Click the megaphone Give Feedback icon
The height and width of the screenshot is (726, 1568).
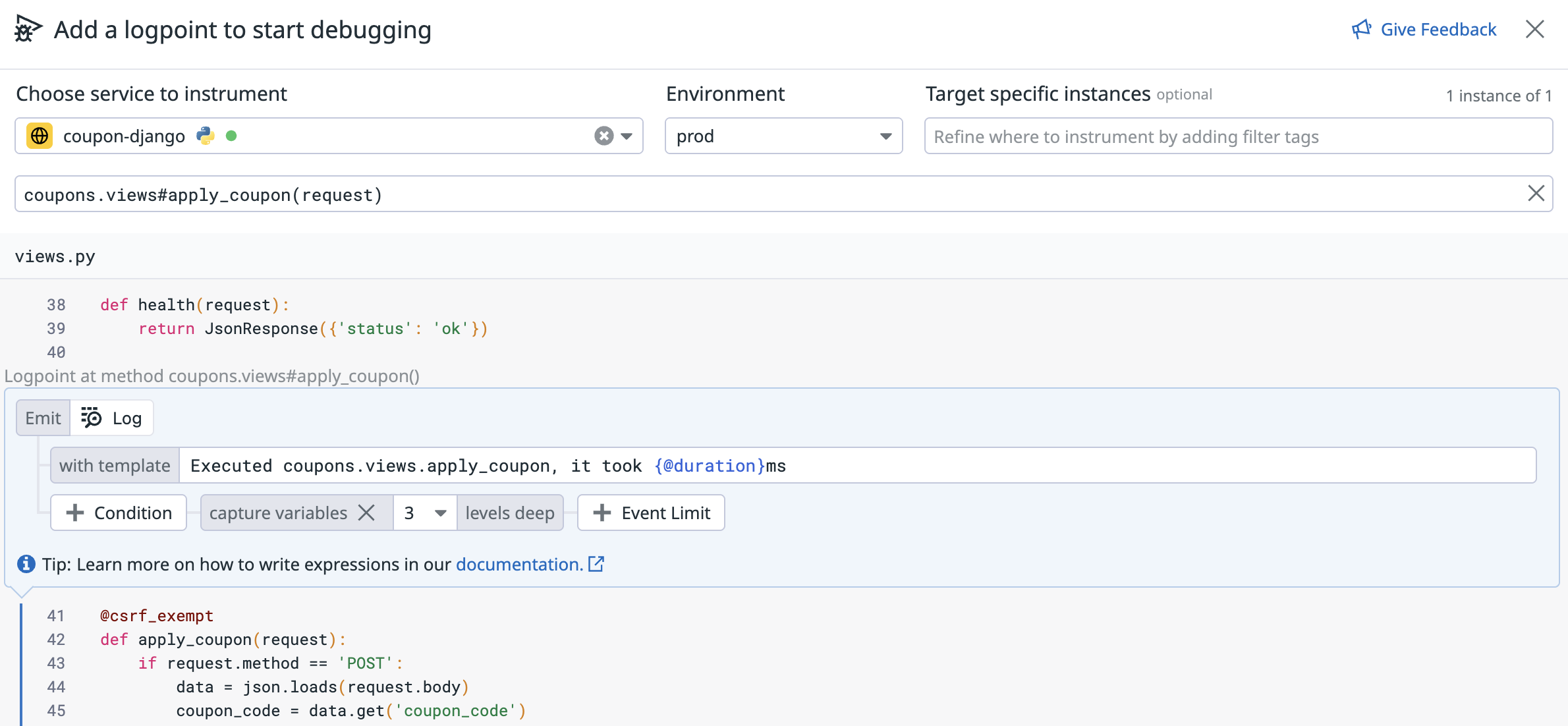(x=1361, y=30)
